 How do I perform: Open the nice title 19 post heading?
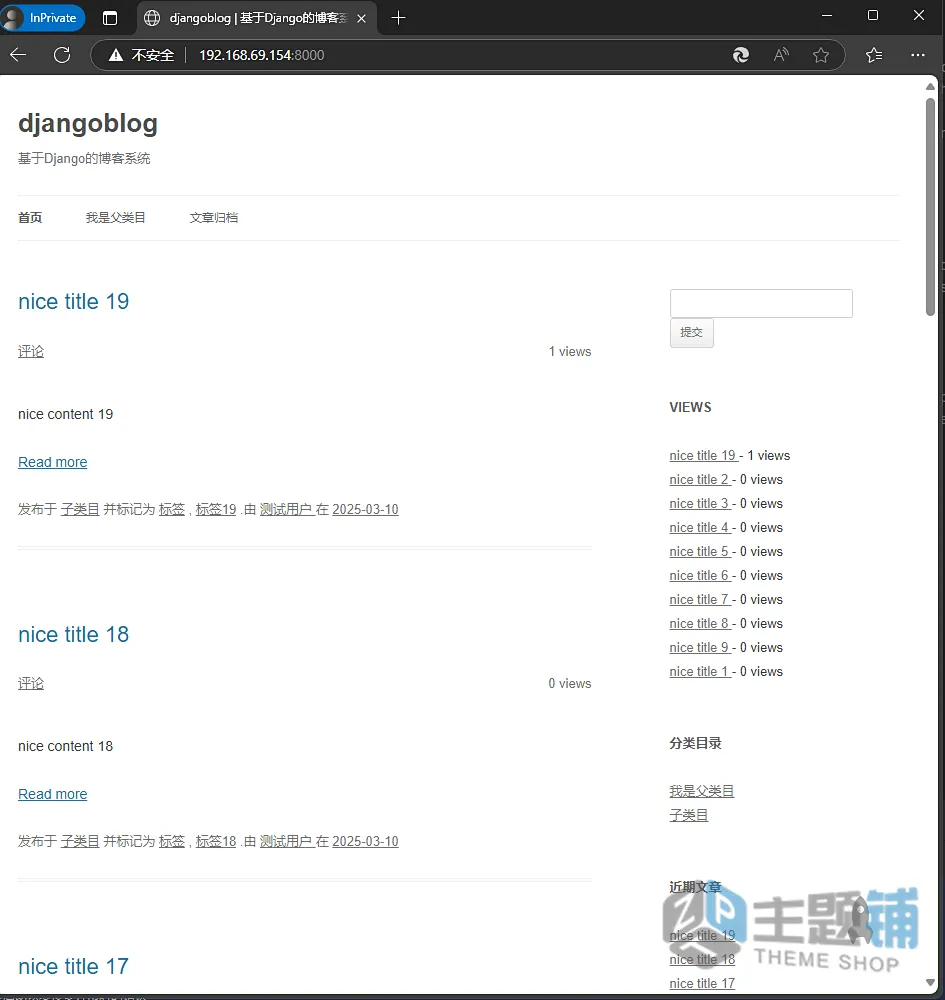[73, 301]
